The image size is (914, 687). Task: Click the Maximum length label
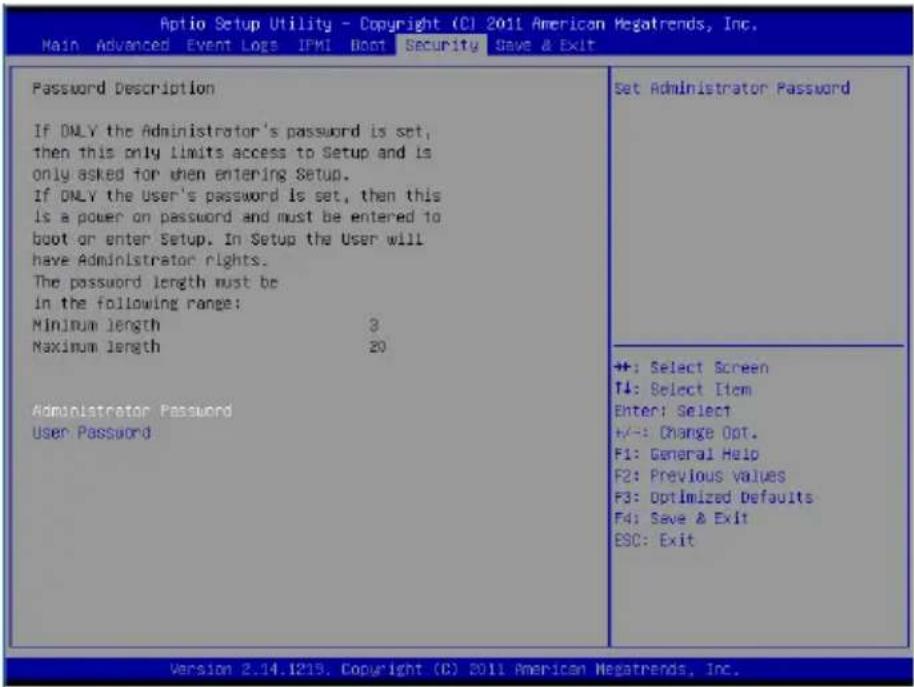(96, 347)
